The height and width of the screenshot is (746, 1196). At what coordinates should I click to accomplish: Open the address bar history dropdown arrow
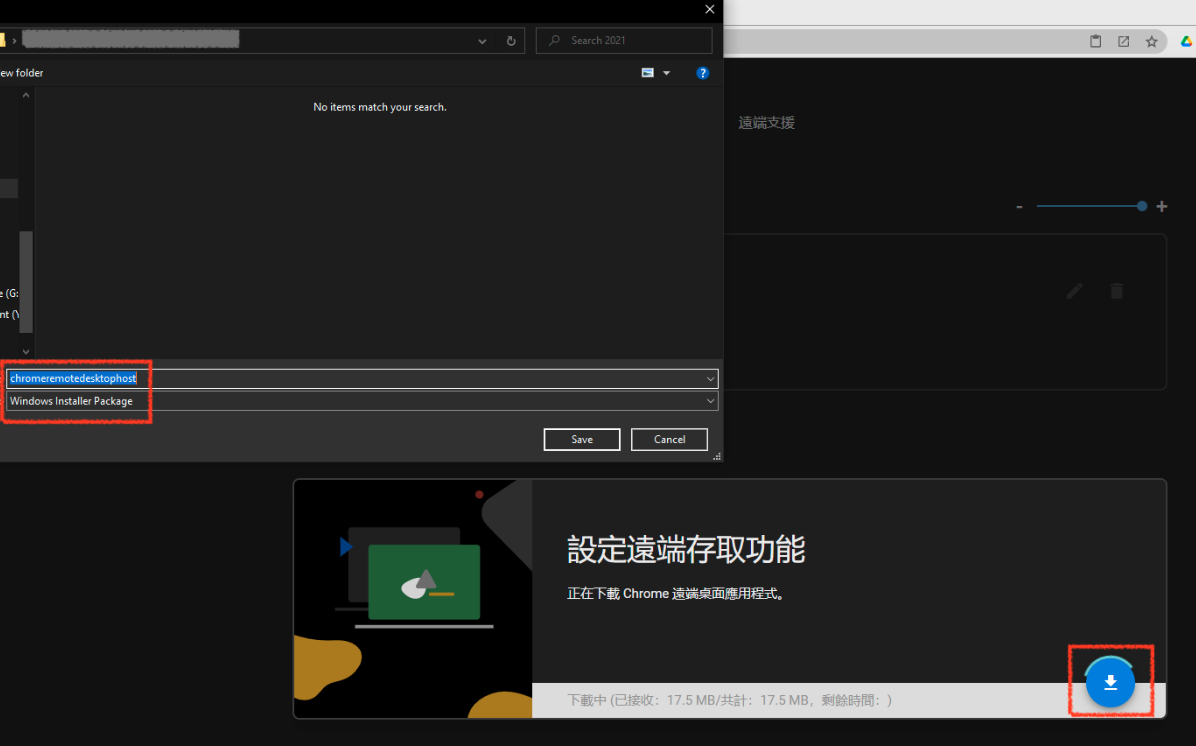[x=481, y=40]
